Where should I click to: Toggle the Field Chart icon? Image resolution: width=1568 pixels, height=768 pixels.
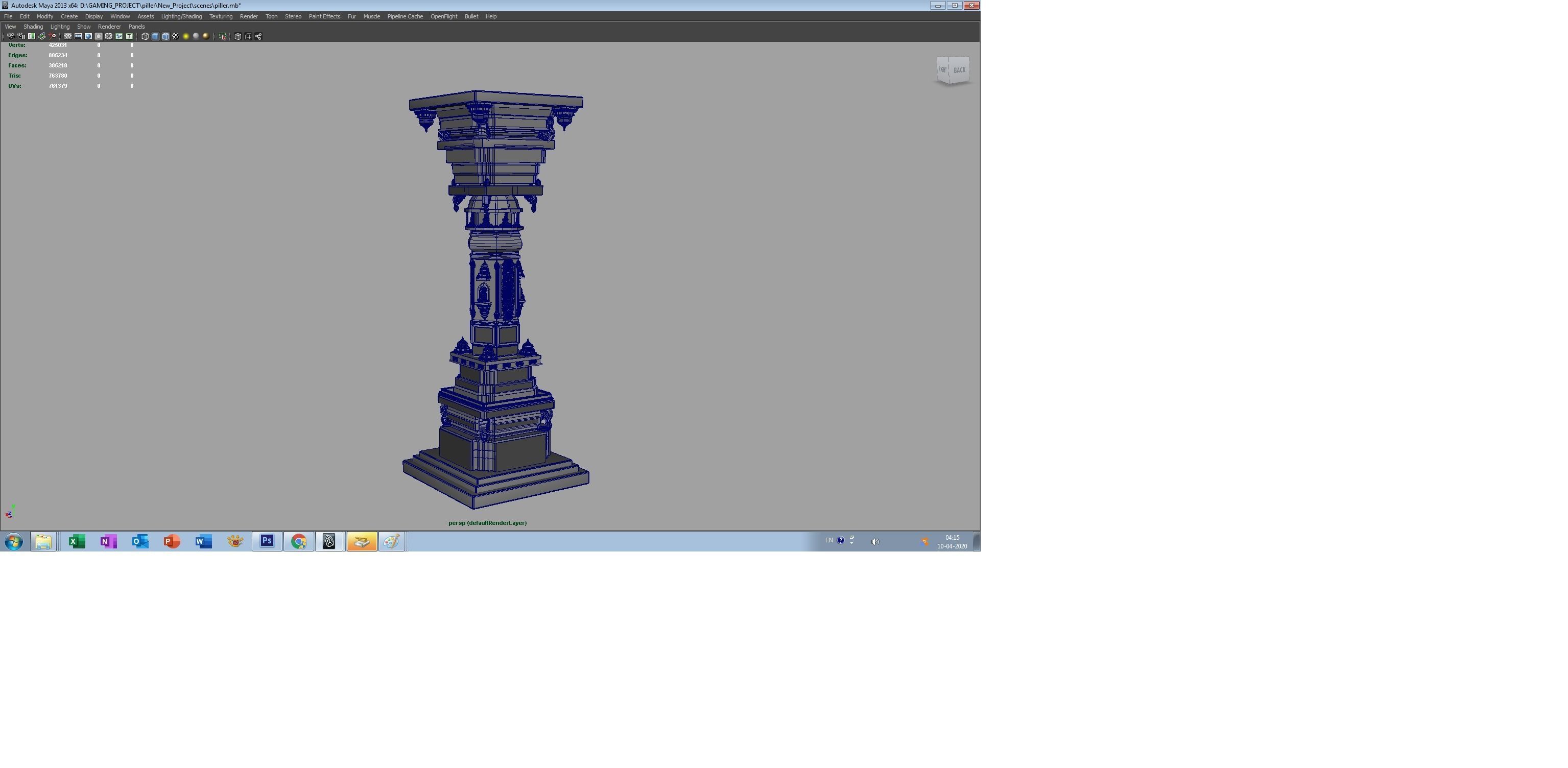pyautogui.click(x=109, y=37)
